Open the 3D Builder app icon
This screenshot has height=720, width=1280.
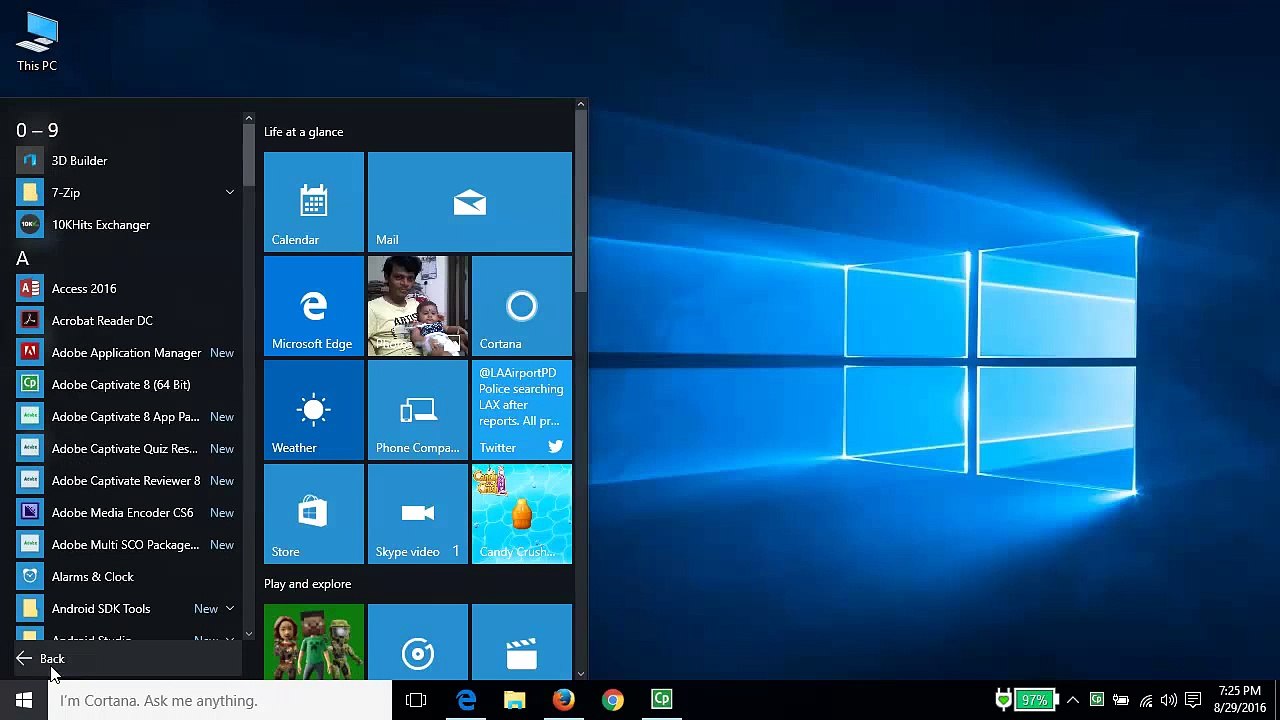click(30, 160)
